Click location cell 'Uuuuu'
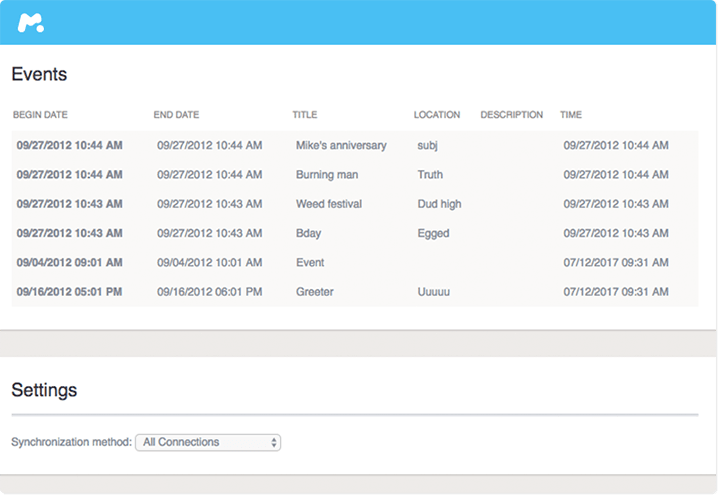718x495 pixels. click(434, 292)
